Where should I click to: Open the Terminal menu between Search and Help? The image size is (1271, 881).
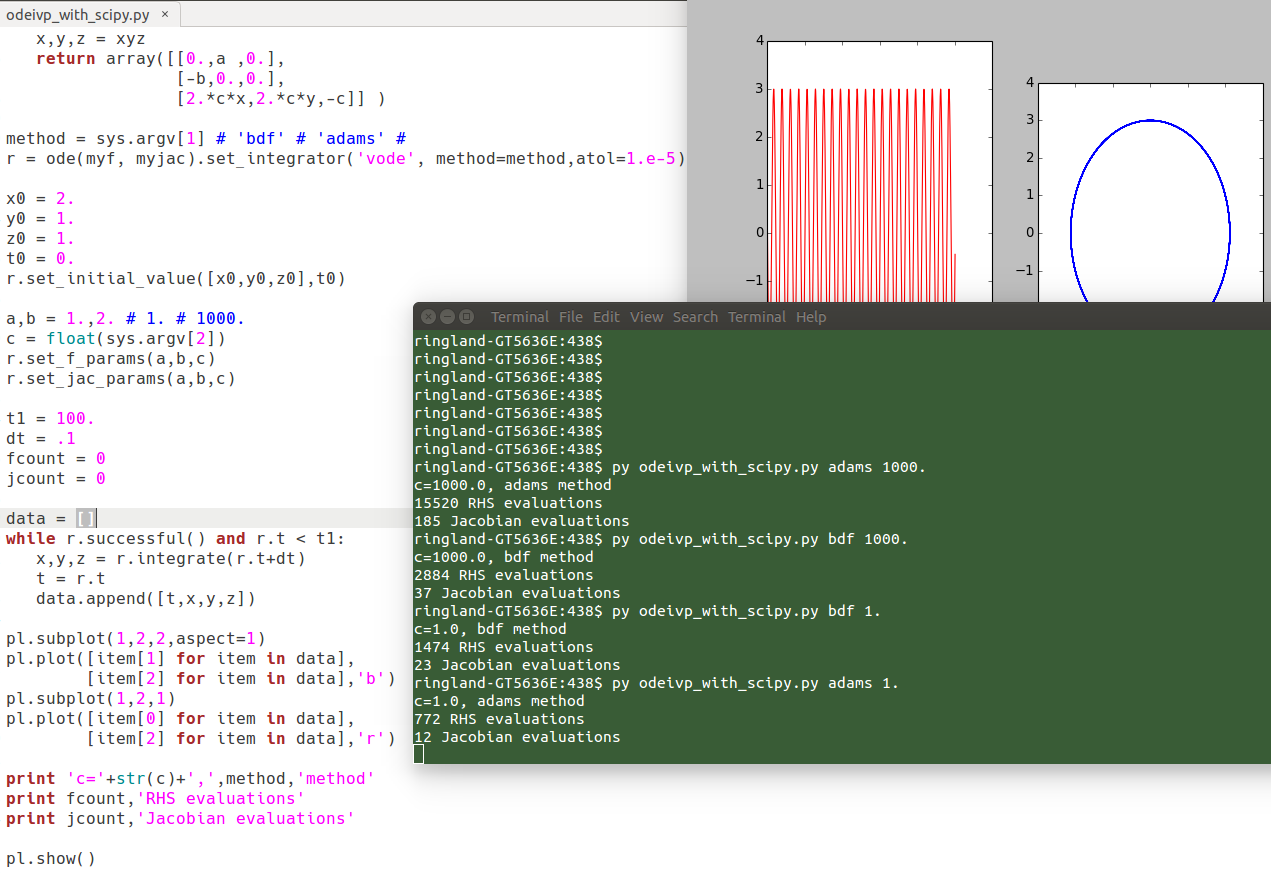[x=756, y=316]
